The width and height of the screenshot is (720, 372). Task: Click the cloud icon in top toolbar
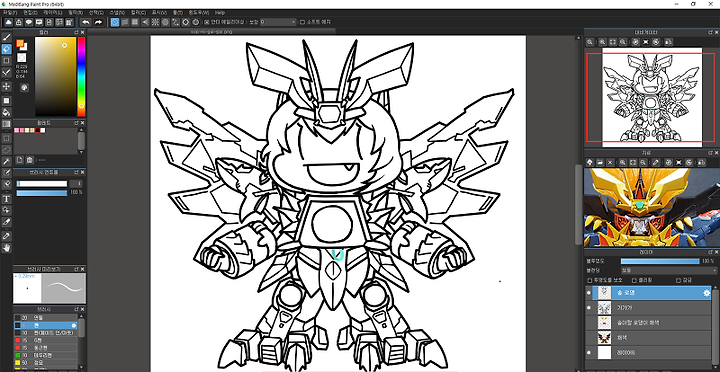(9, 22)
